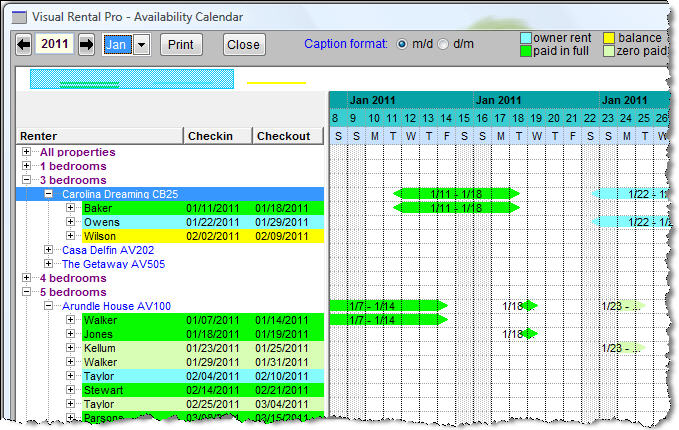Click the paid in full green swatch
Image resolution: width=679 pixels, height=430 pixels.
tap(526, 51)
